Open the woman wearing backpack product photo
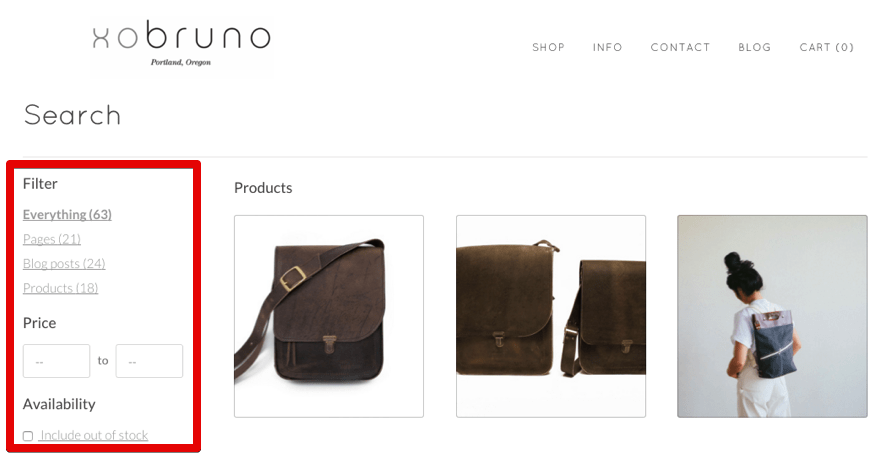This screenshot has height=456, width=888. coord(772,316)
